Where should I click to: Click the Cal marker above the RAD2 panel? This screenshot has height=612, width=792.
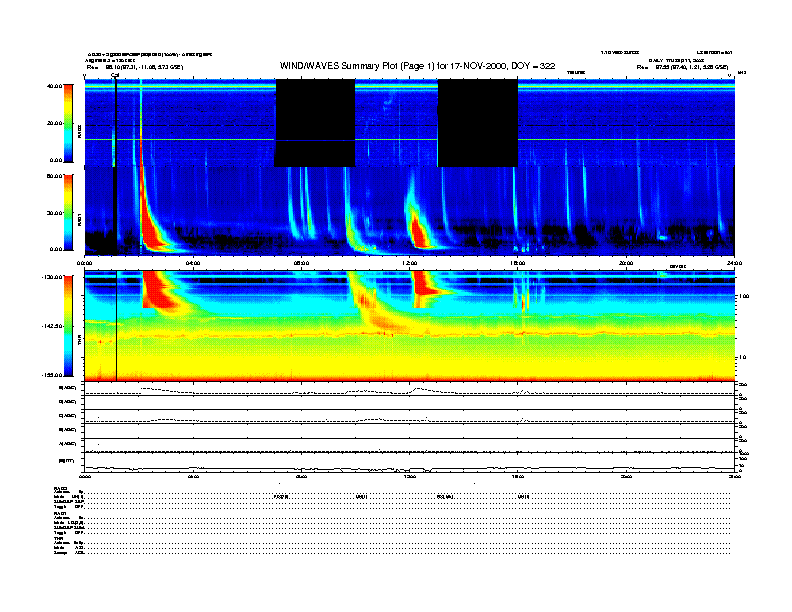pos(115,76)
